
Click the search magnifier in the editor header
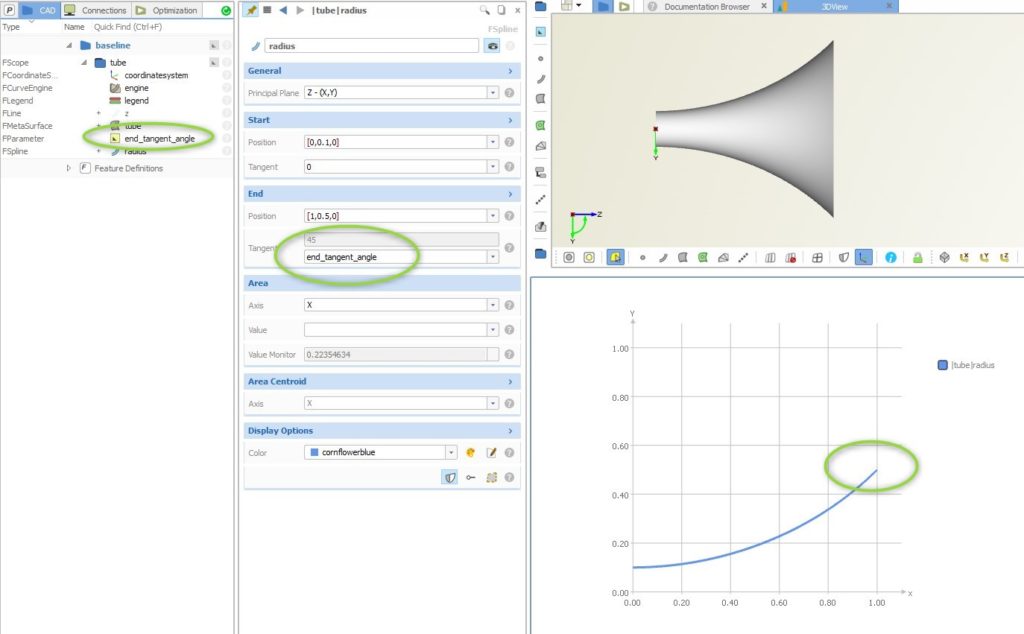[485, 10]
